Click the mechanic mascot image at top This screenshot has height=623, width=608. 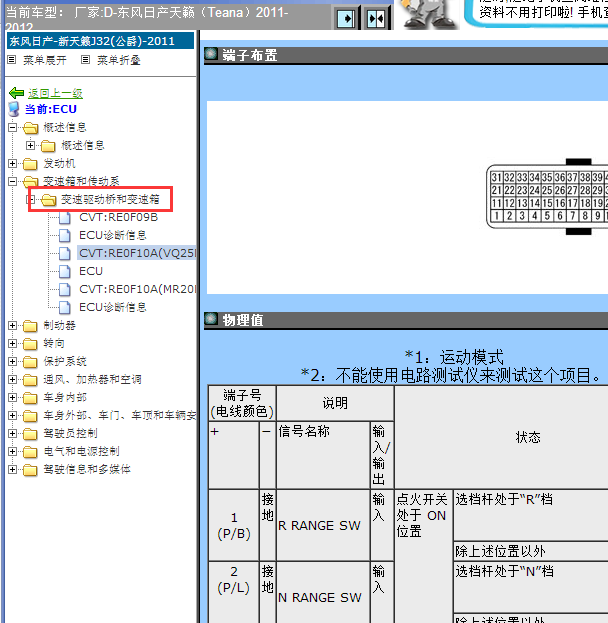(x=428, y=14)
